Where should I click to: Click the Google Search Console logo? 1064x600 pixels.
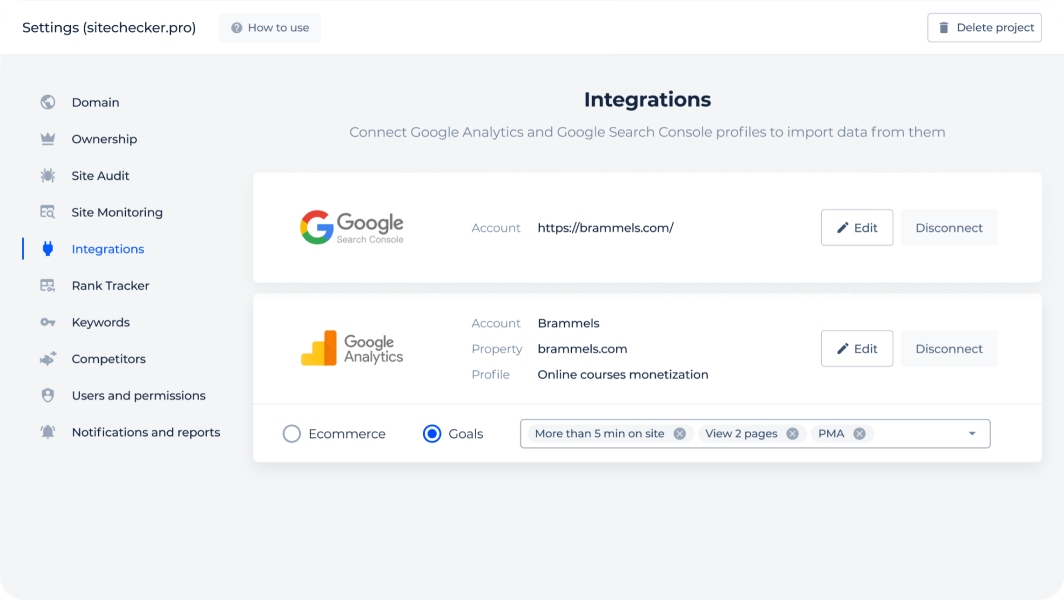(352, 227)
